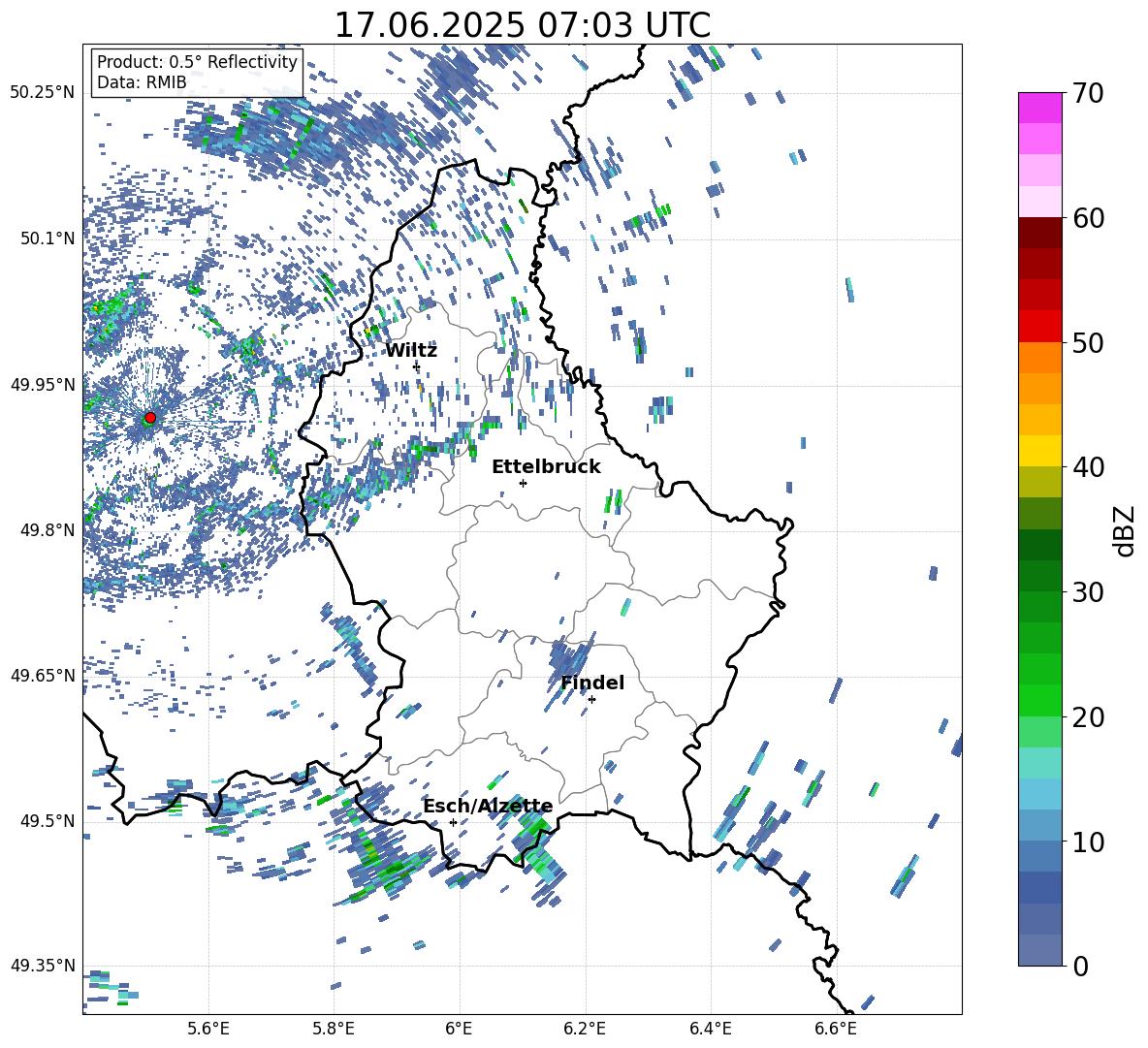
Task: Click the 50 value on colorbar
Action: [x=1088, y=343]
